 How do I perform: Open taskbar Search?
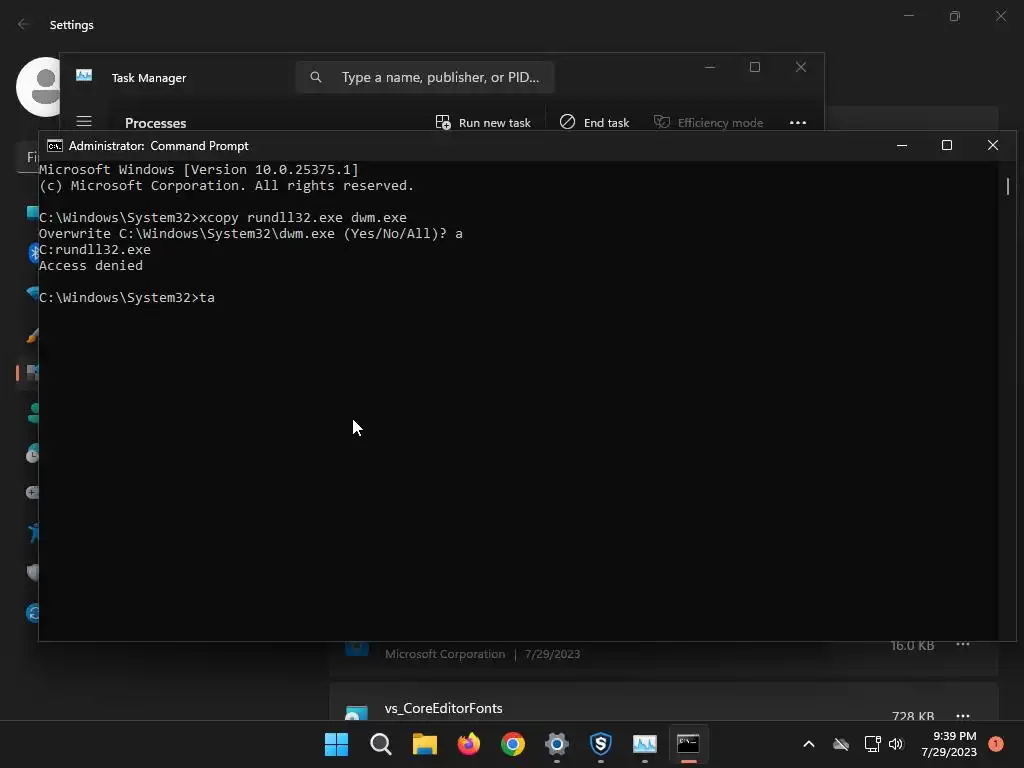click(381, 744)
